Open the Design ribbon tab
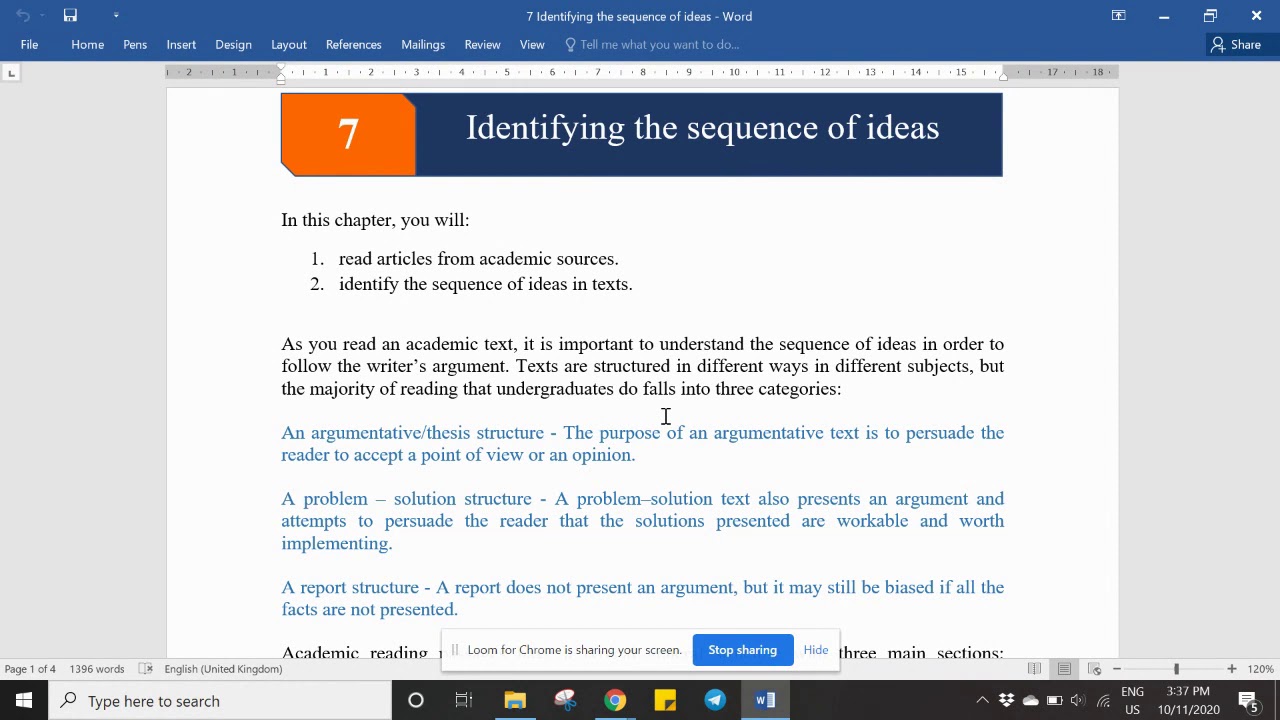 233,44
